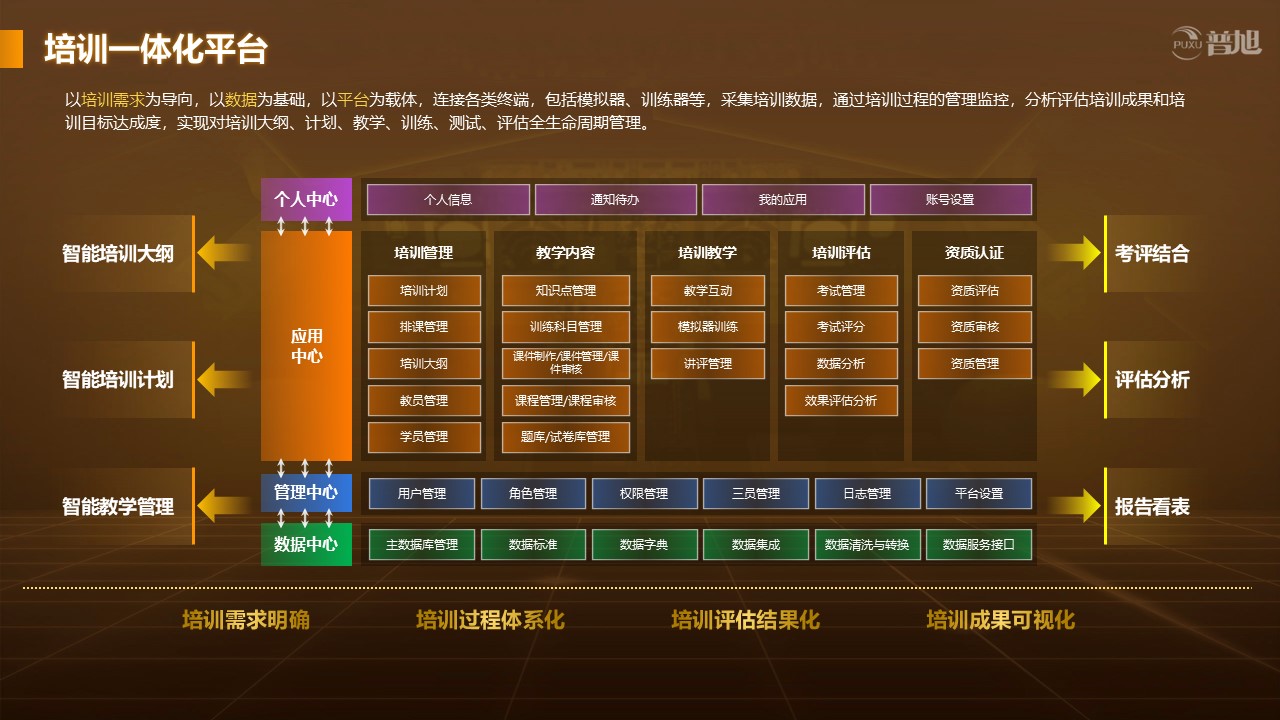
Task: Select 培训计划 under 培训管理
Action: click(424, 291)
